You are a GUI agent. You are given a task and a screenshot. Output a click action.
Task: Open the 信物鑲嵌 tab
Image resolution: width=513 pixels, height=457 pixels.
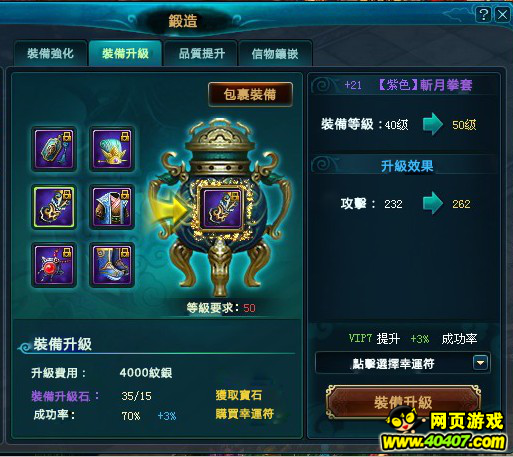[275, 53]
